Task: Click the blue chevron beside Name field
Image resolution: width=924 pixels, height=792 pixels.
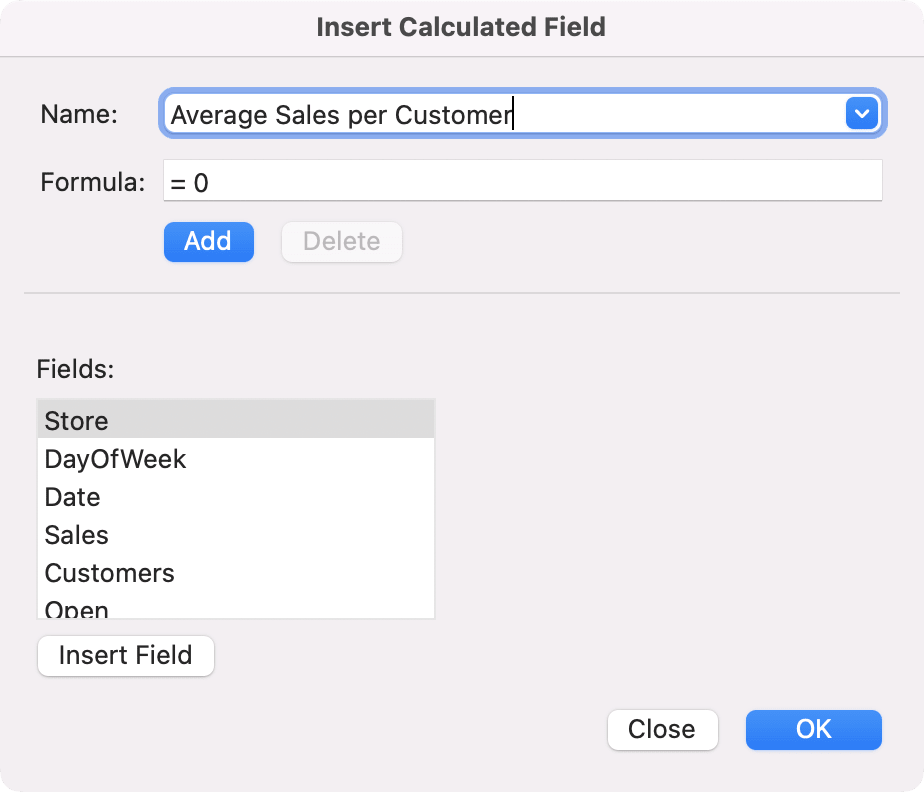Action: 861,113
